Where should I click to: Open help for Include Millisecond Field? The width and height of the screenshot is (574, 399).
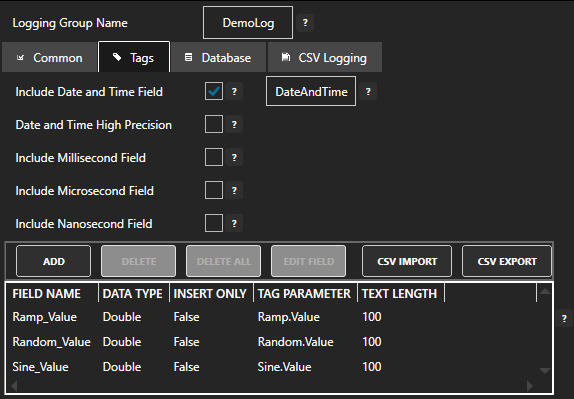tap(234, 157)
